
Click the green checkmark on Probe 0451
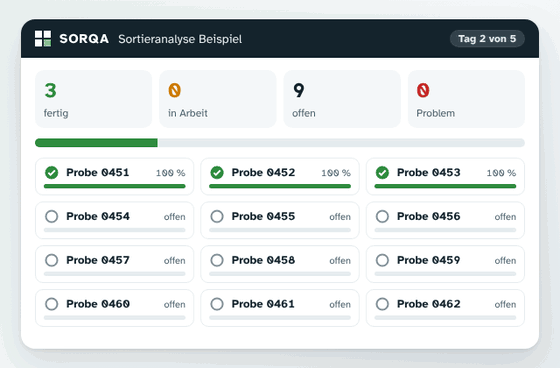pos(51,173)
